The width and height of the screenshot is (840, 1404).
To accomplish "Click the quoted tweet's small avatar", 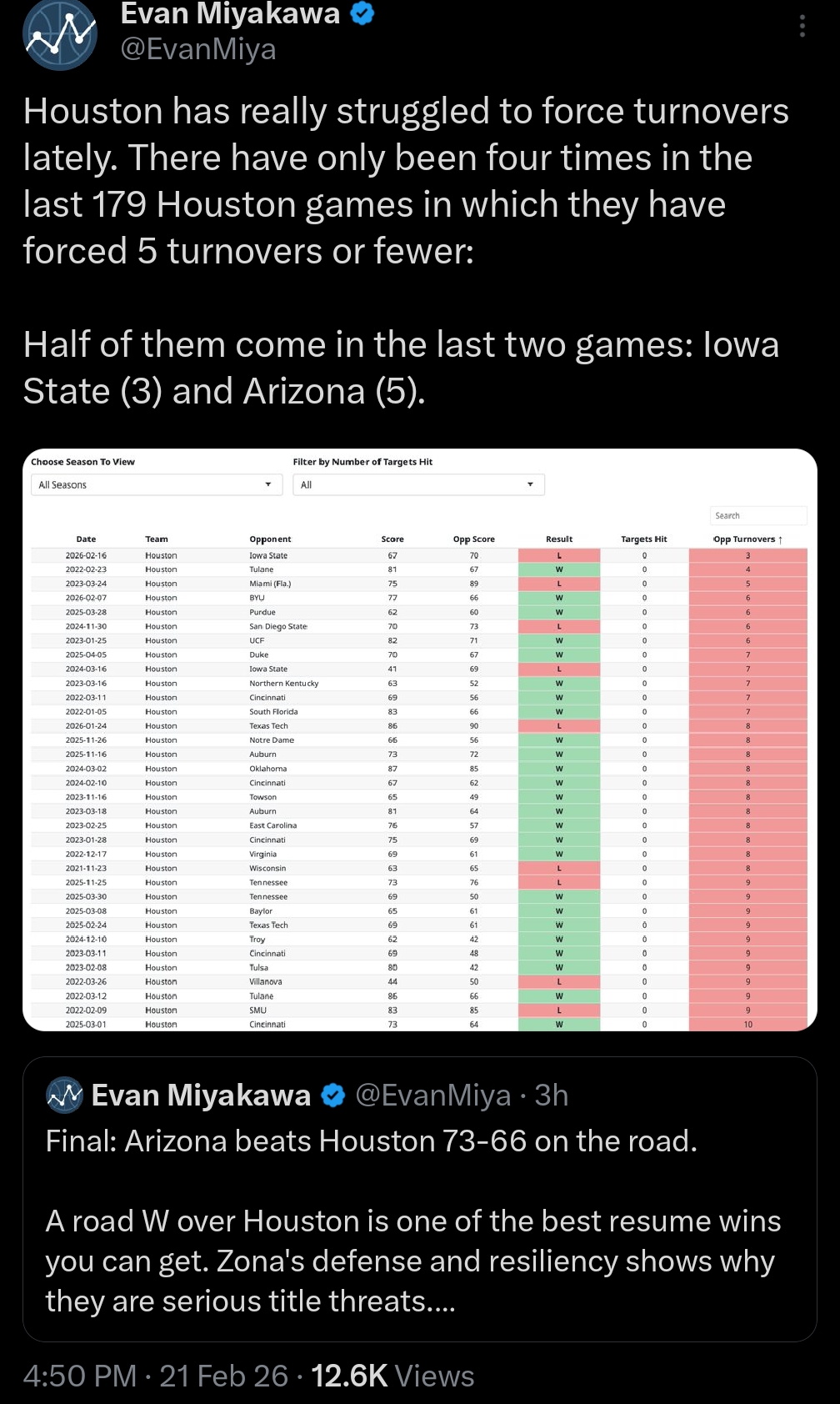I will (64, 1095).
